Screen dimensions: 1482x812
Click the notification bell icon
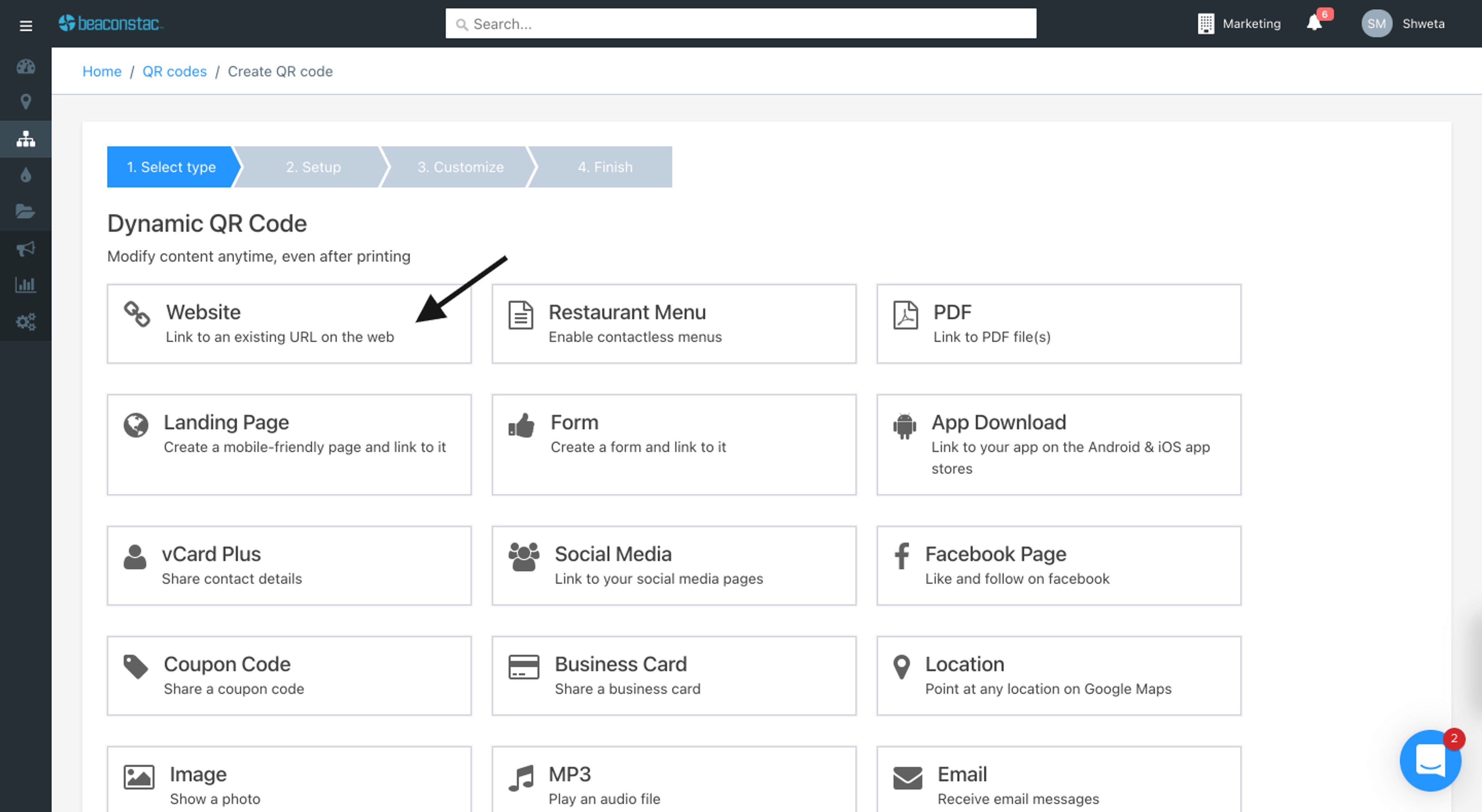[1314, 23]
